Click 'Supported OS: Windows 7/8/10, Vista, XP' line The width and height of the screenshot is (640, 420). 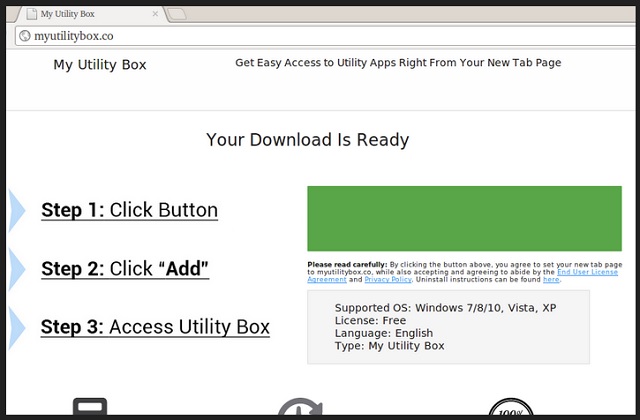[x=445, y=308]
